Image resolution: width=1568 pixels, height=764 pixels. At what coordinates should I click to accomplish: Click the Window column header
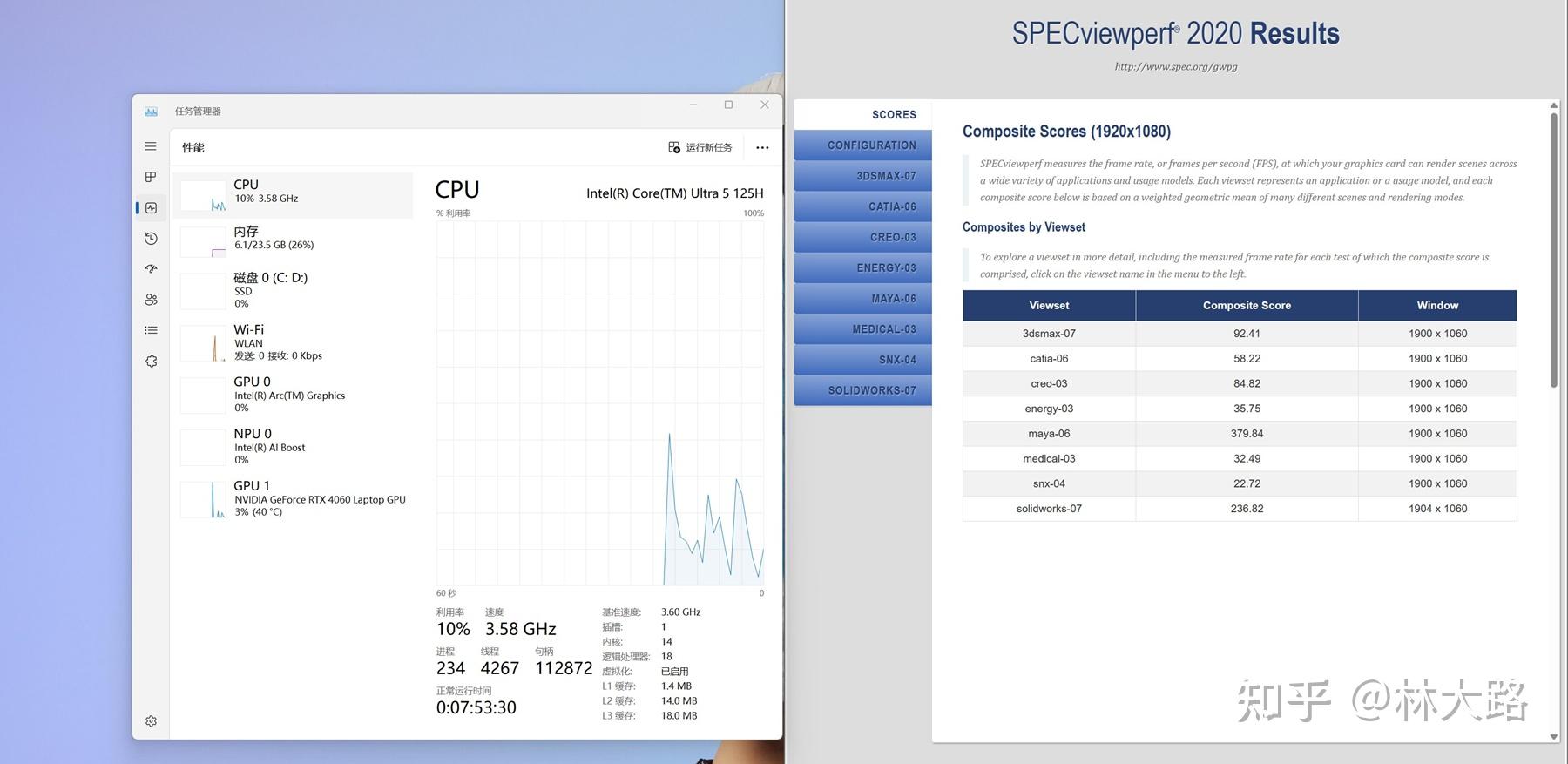point(1437,306)
